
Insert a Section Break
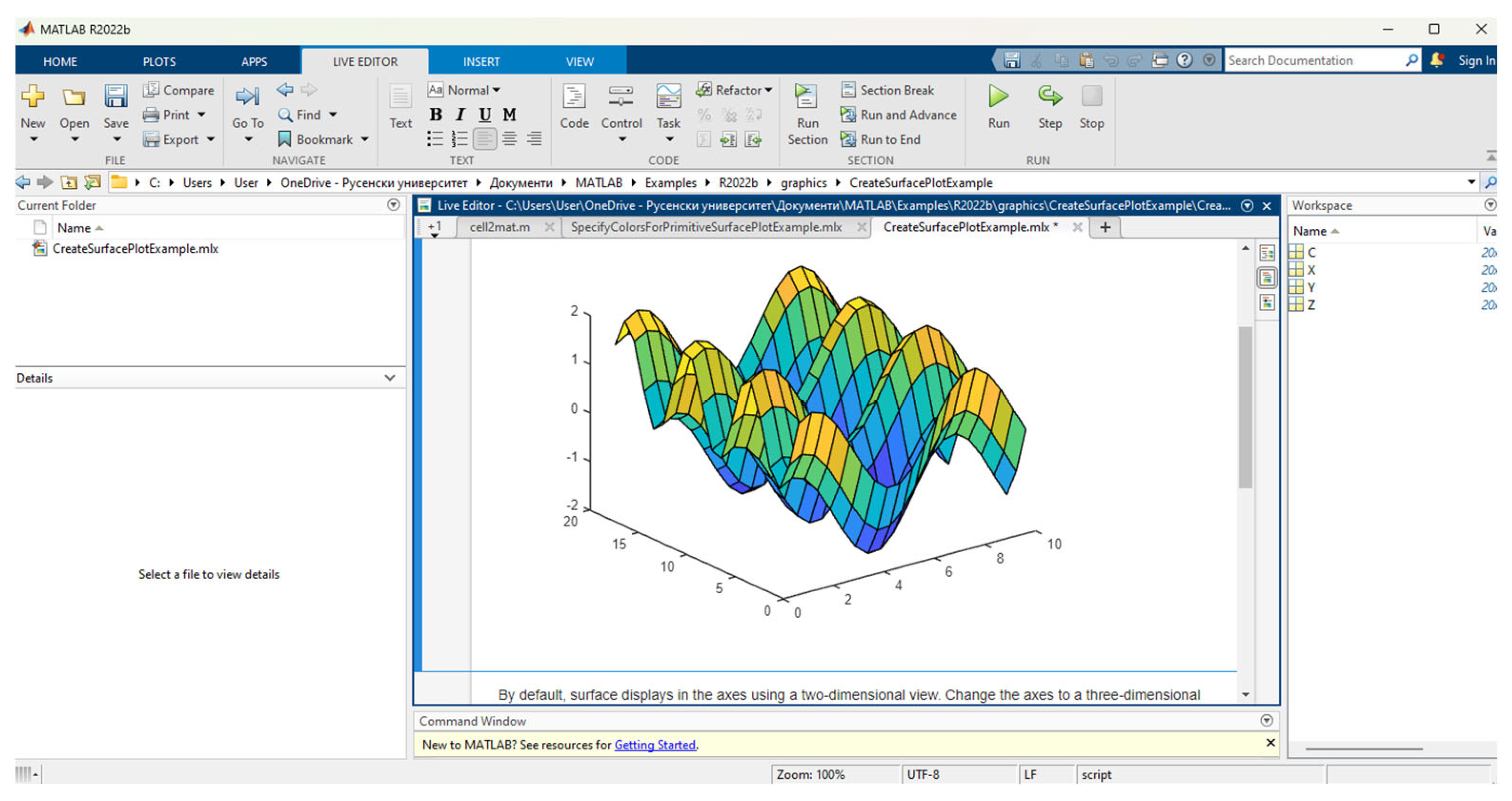(x=887, y=90)
